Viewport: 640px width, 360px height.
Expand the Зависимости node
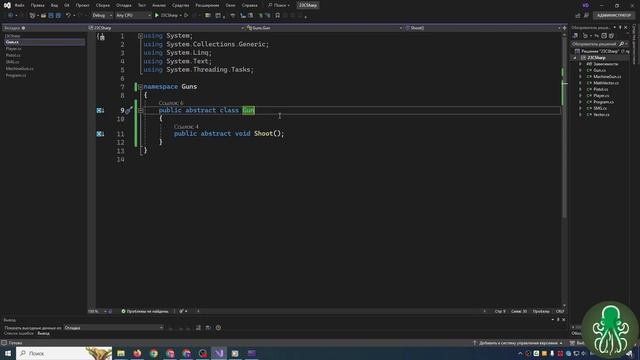(580, 64)
